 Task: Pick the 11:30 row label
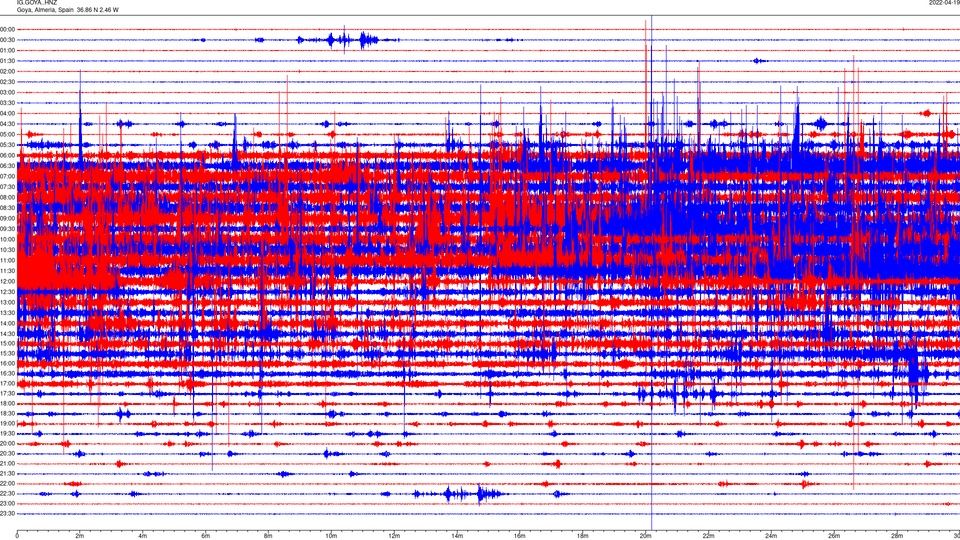(x=7, y=271)
